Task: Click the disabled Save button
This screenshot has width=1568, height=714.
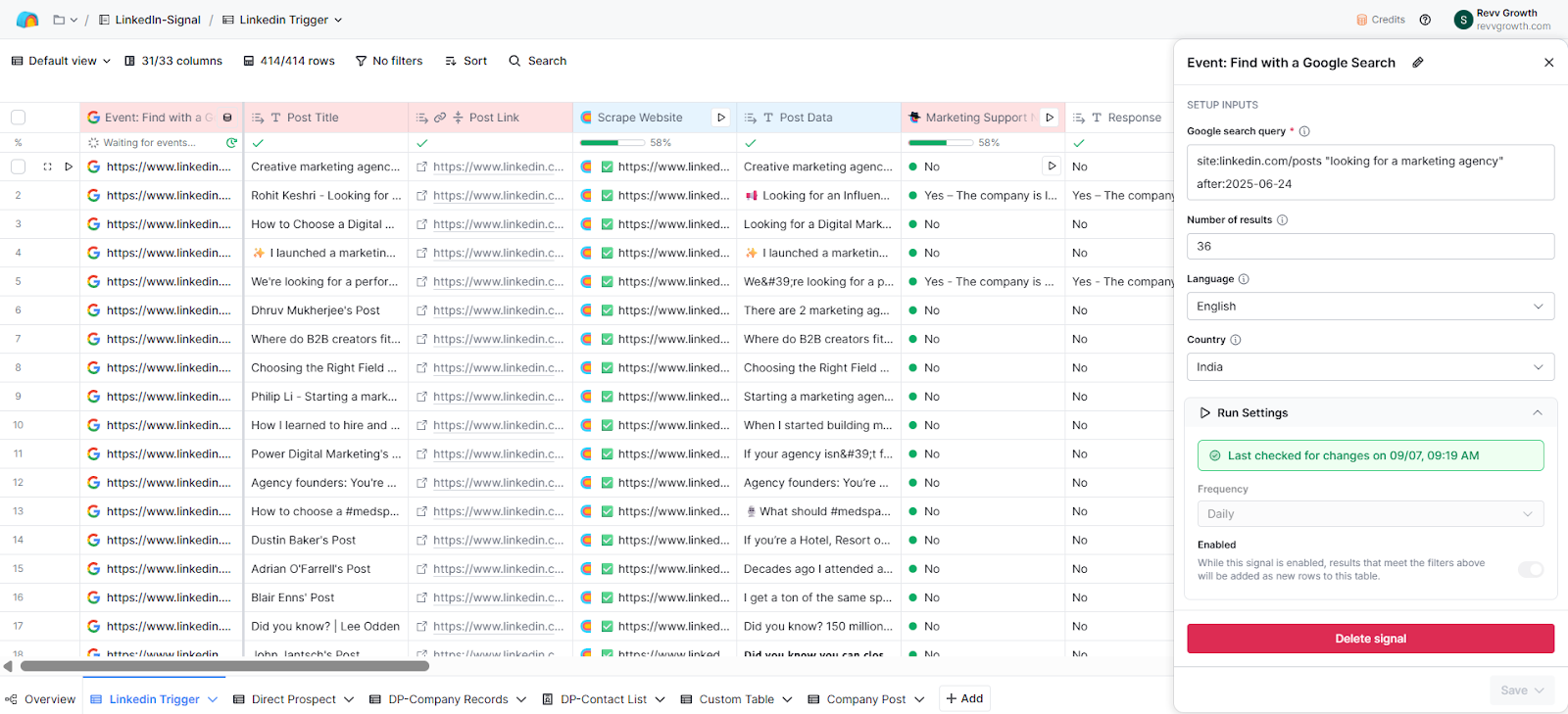Action: coord(1522,690)
